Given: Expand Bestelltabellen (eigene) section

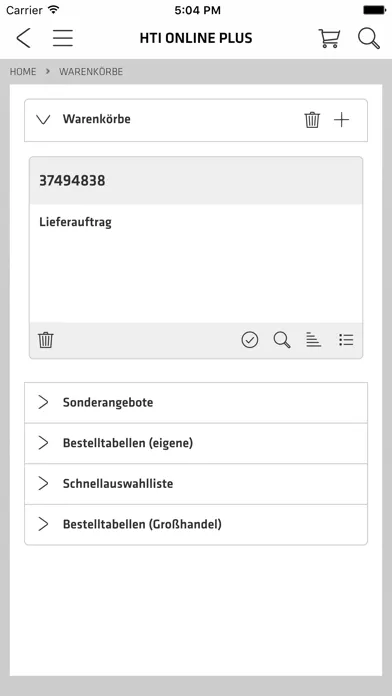Looking at the screenshot, I should pos(196,443).
